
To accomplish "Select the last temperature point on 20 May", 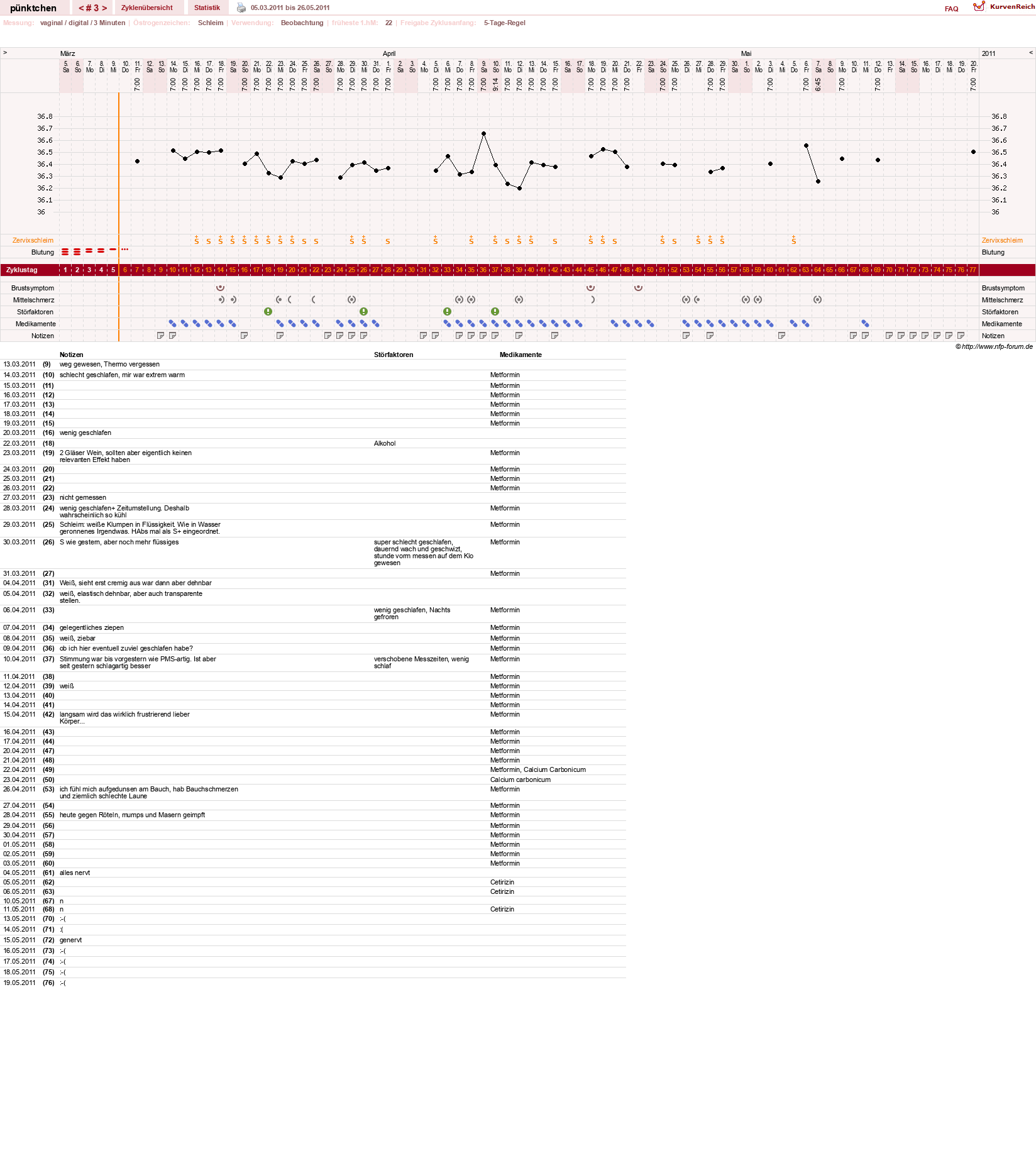I will coord(974,152).
